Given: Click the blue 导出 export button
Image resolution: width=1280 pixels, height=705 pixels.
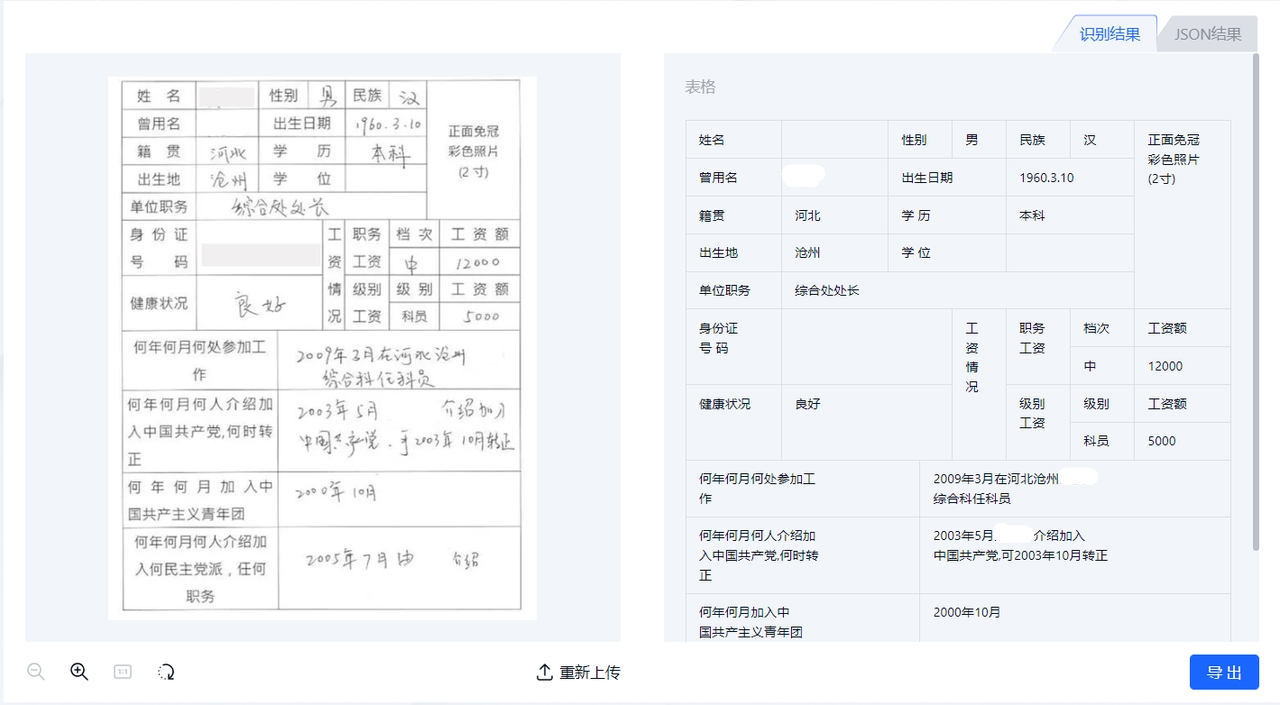Looking at the screenshot, I should [1224, 672].
